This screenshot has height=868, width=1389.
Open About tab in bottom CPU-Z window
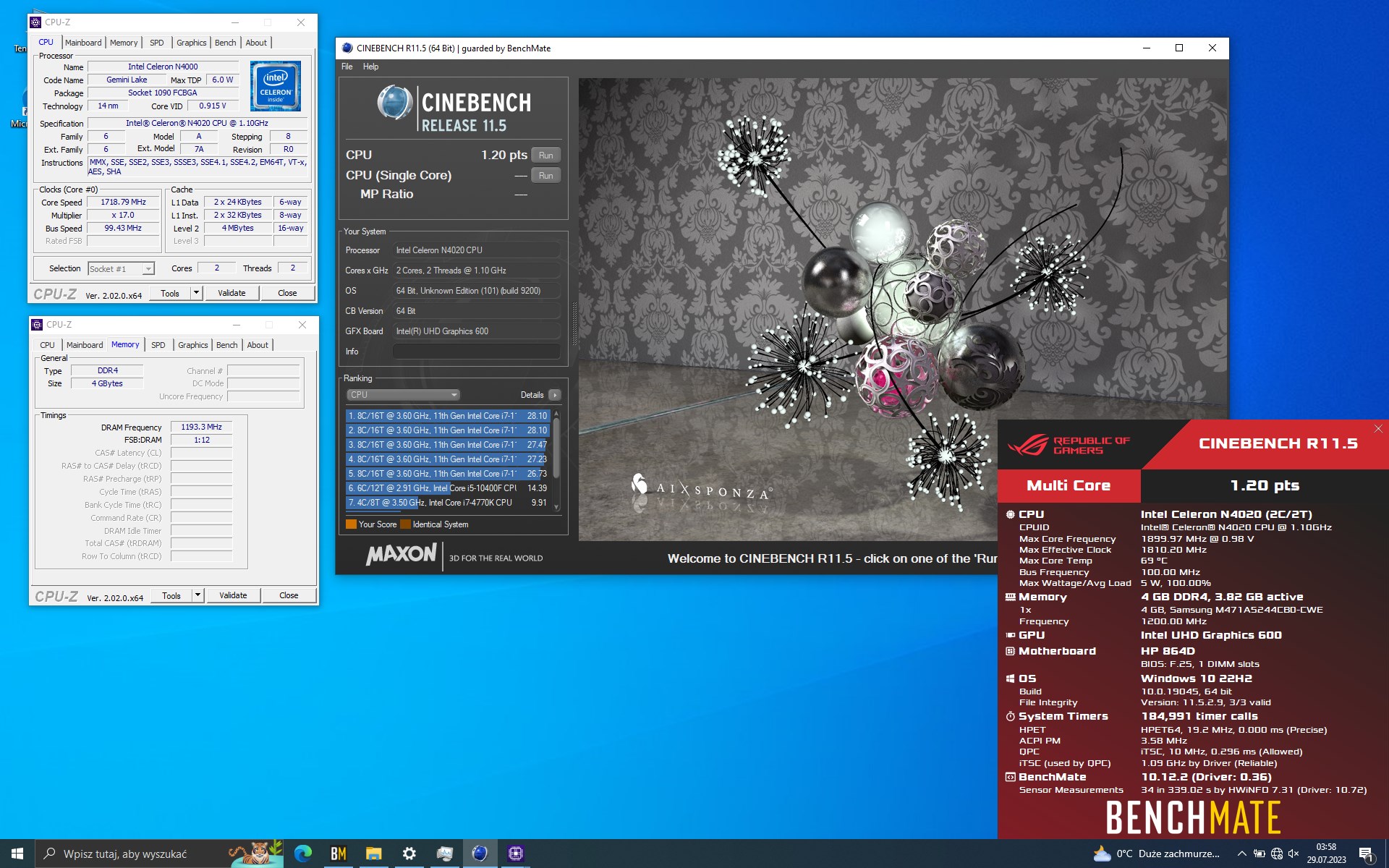click(258, 345)
